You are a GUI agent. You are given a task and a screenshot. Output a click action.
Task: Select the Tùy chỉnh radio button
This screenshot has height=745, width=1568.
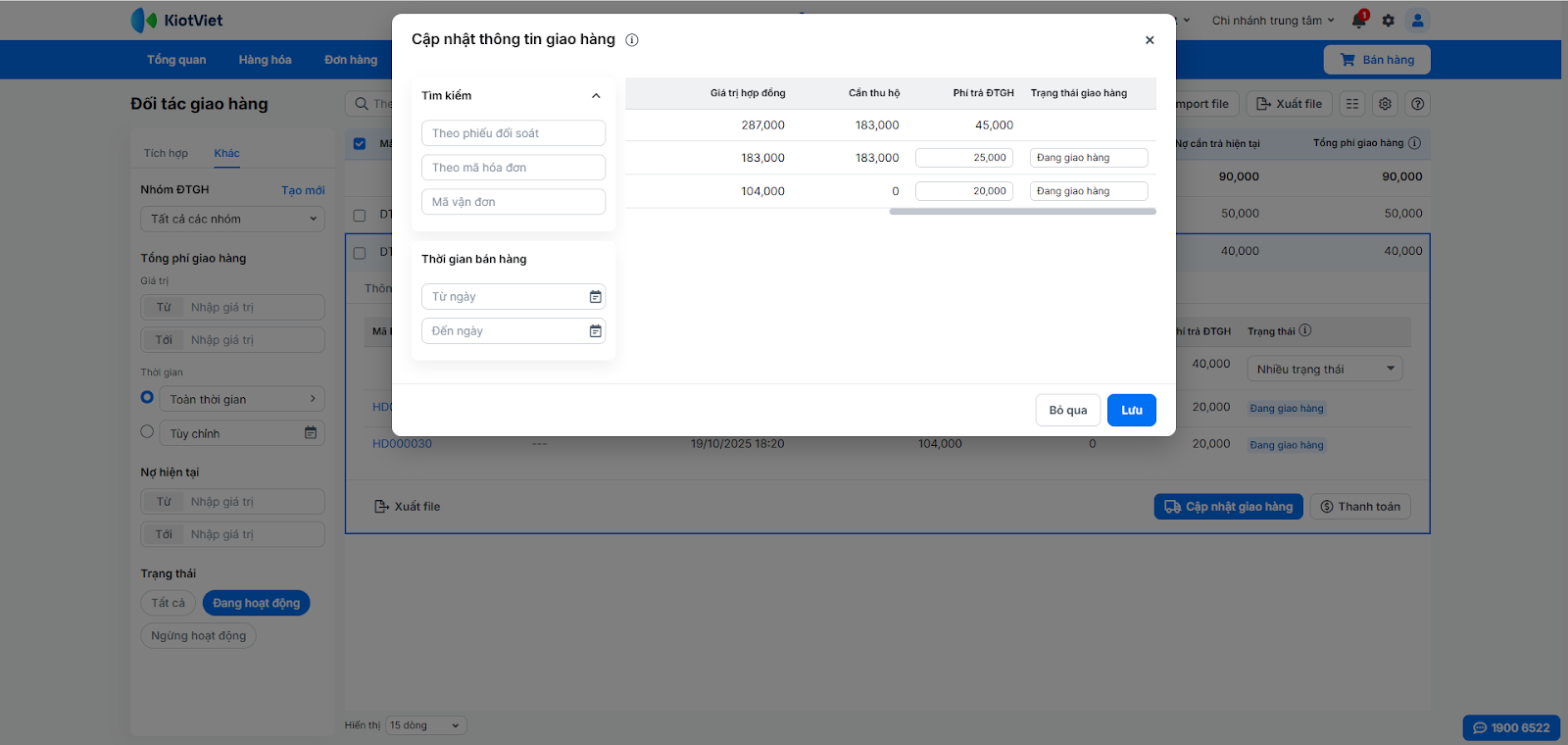147,431
